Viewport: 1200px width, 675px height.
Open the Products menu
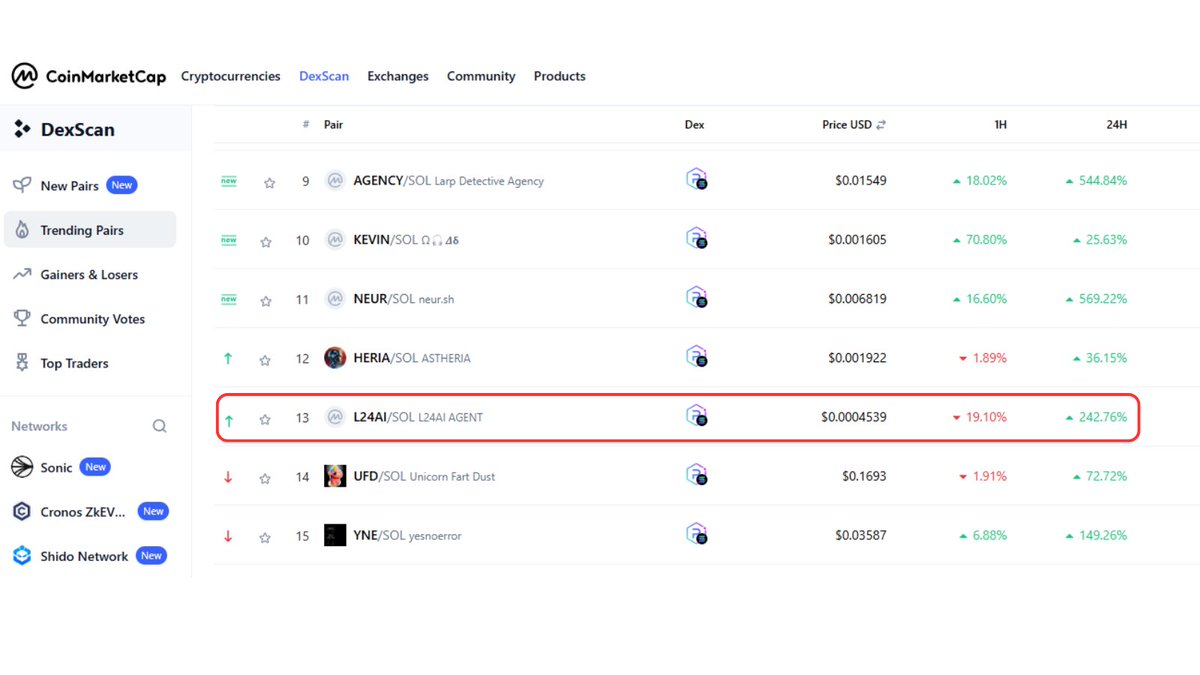[x=560, y=76]
